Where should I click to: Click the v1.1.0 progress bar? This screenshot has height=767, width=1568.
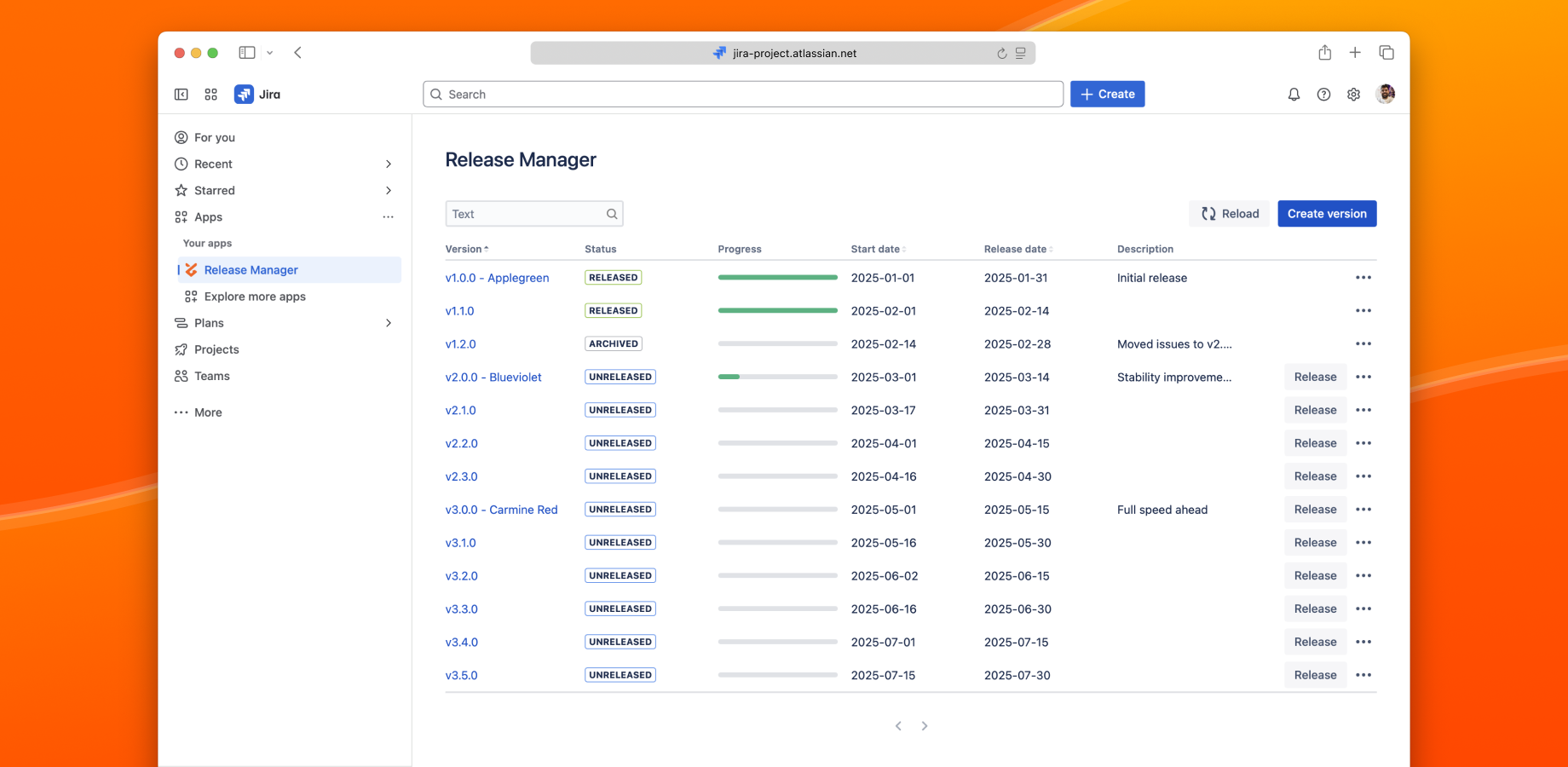(777, 310)
